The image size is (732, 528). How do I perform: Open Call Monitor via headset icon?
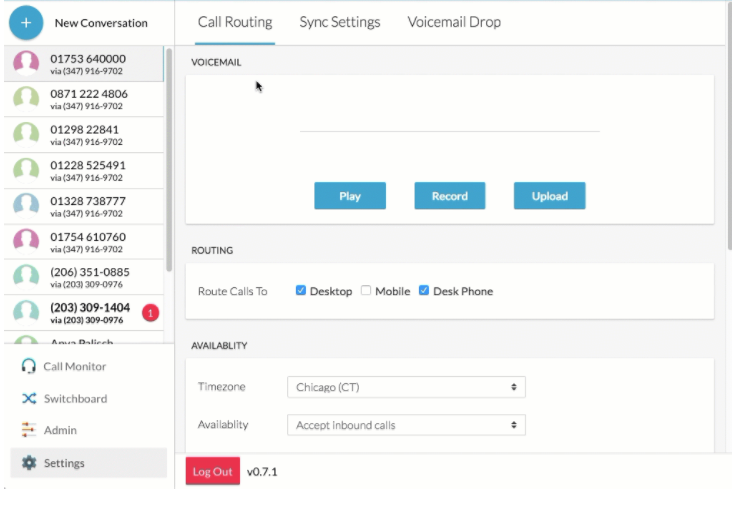(29, 367)
